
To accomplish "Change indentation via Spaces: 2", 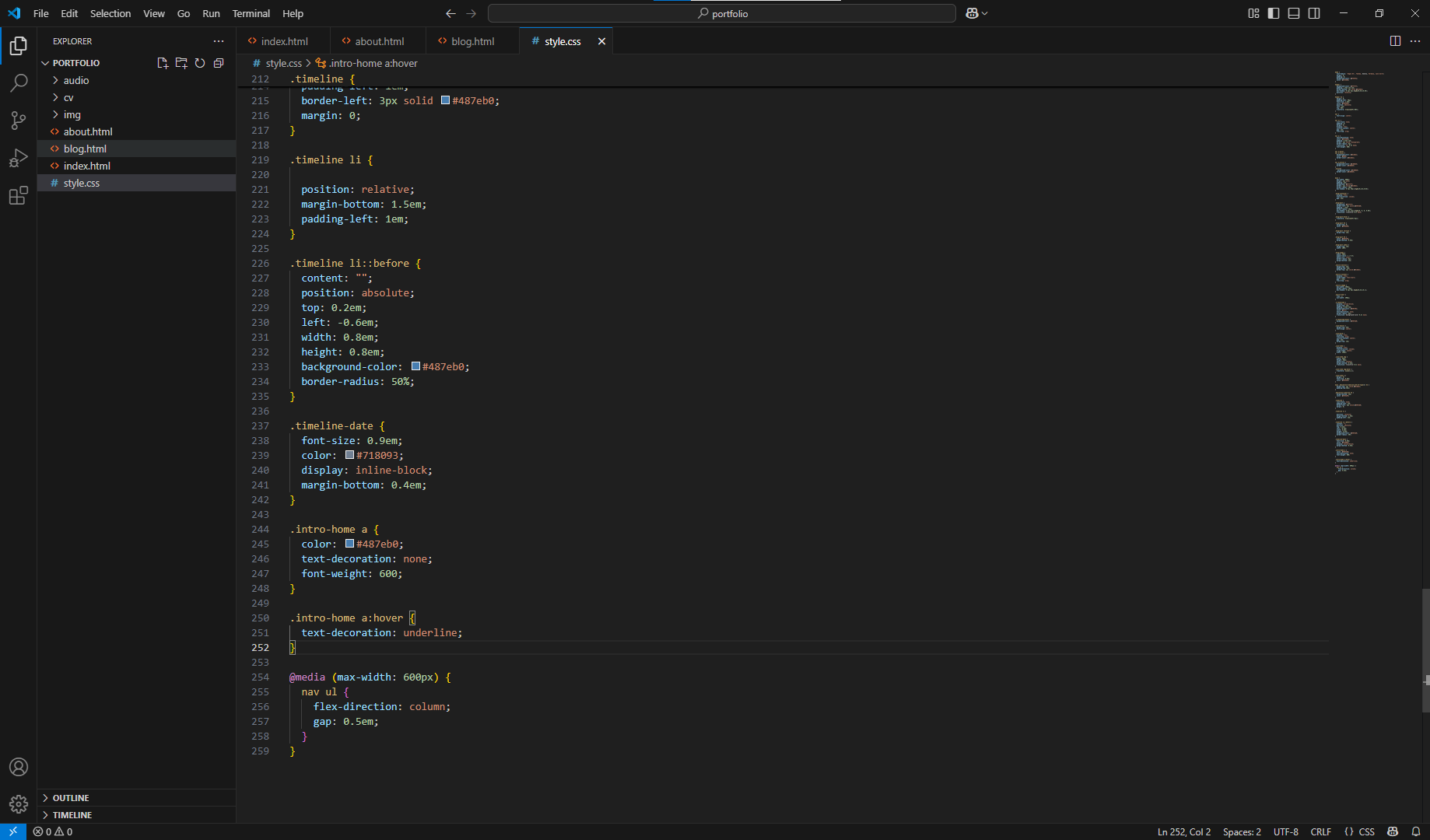I will (1242, 831).
